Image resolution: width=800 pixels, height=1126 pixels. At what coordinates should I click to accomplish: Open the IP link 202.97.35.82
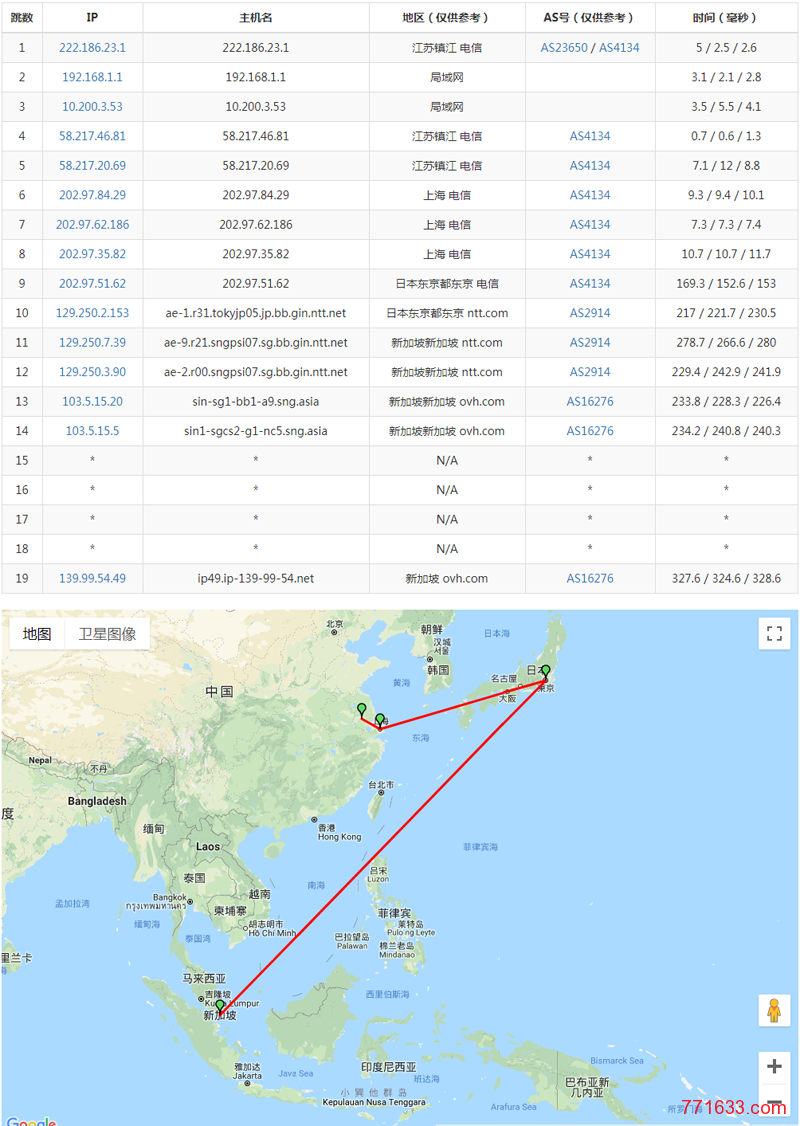[x=93, y=254]
